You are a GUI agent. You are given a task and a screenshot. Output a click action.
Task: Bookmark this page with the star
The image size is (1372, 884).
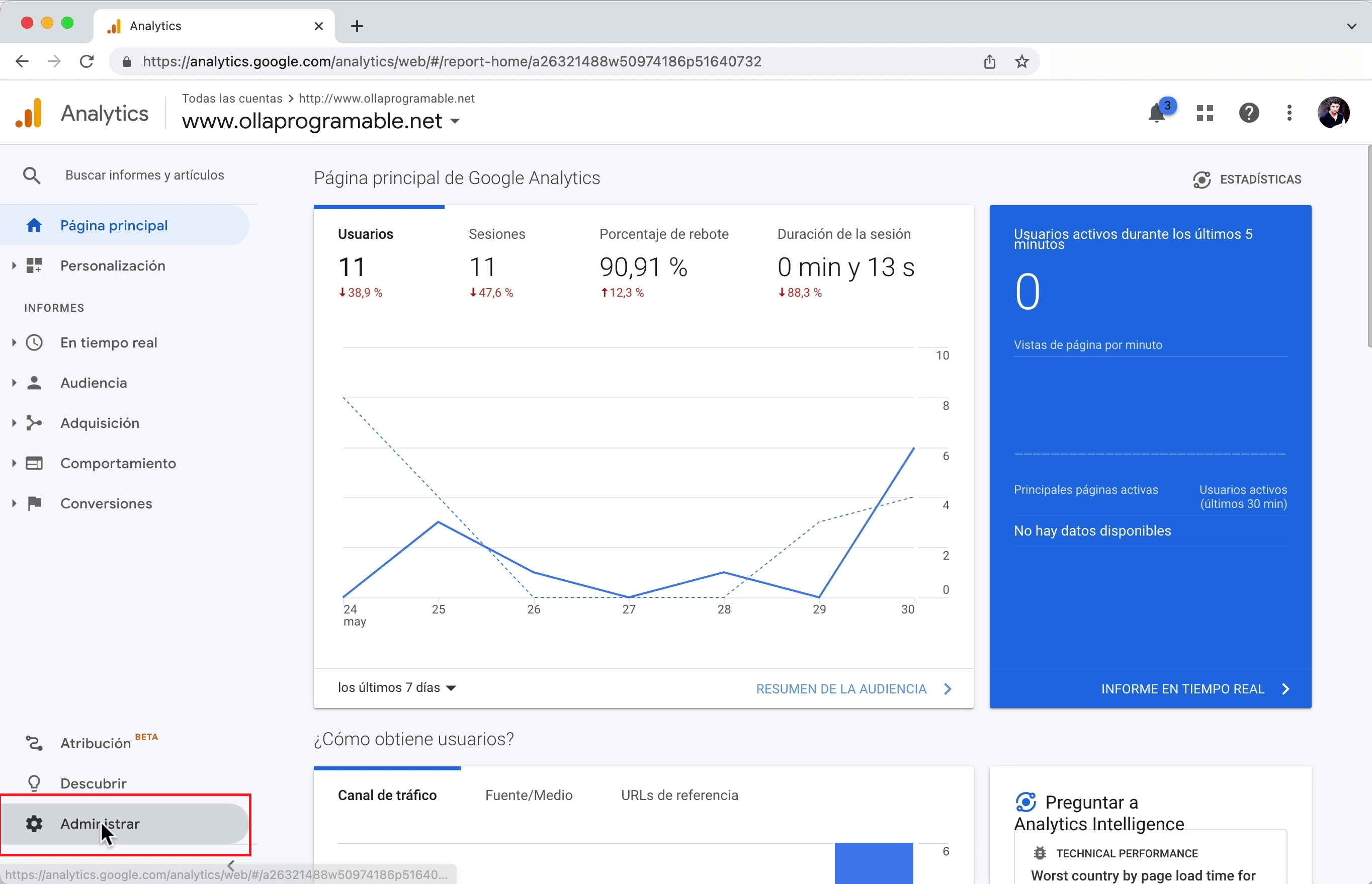[x=1022, y=61]
